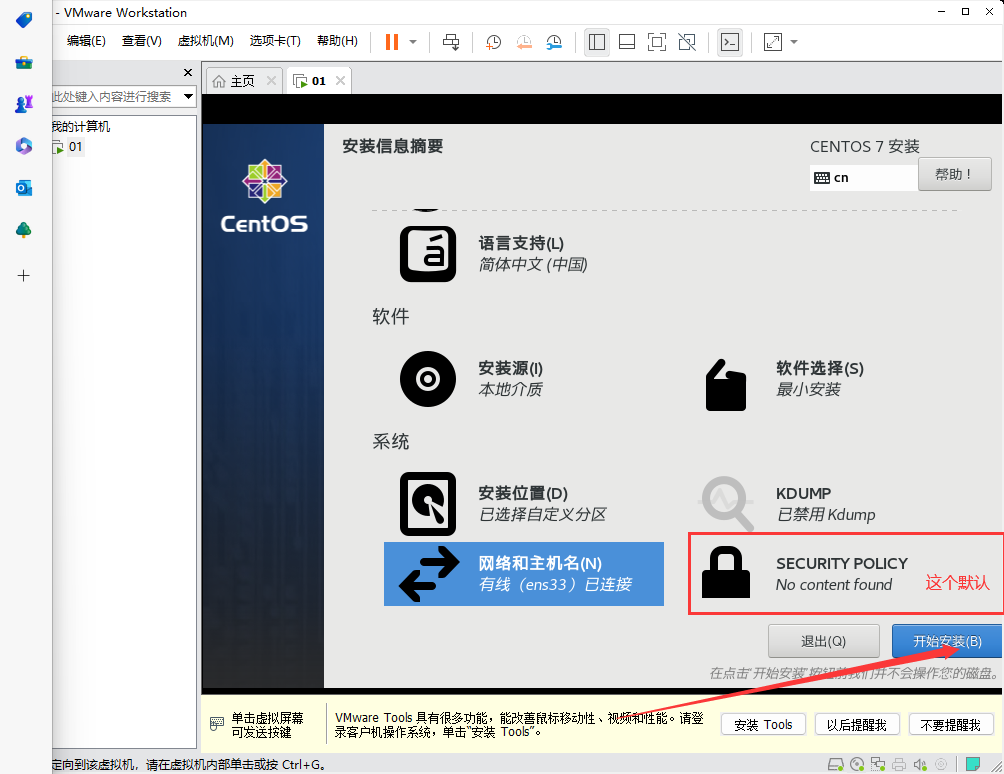Screen dimensions: 1004x774
Task: Toggle Unity mode icon
Action: (x=687, y=42)
